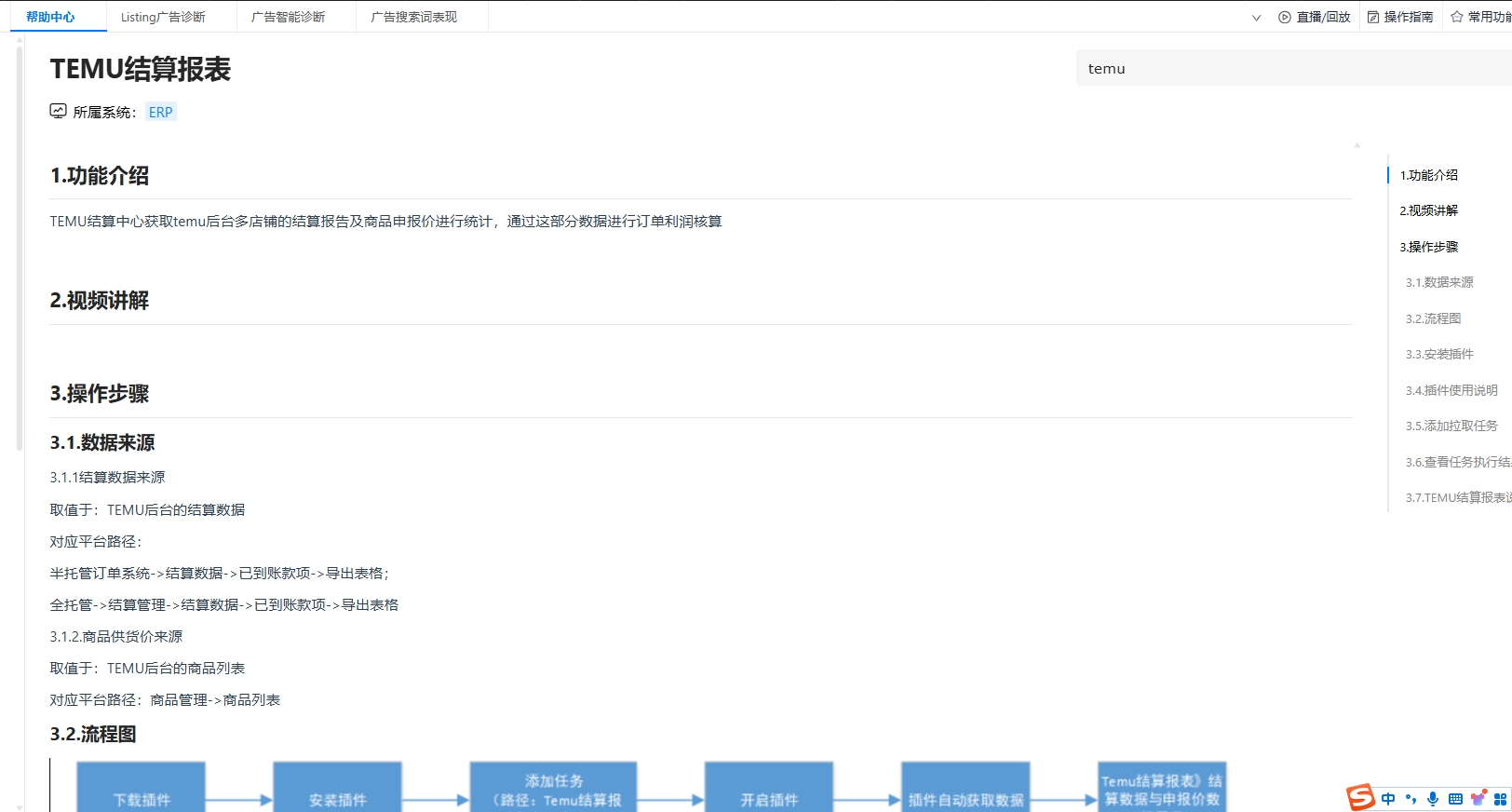Click the temu search input field
This screenshot has width=1512, height=812.
(x=1294, y=68)
